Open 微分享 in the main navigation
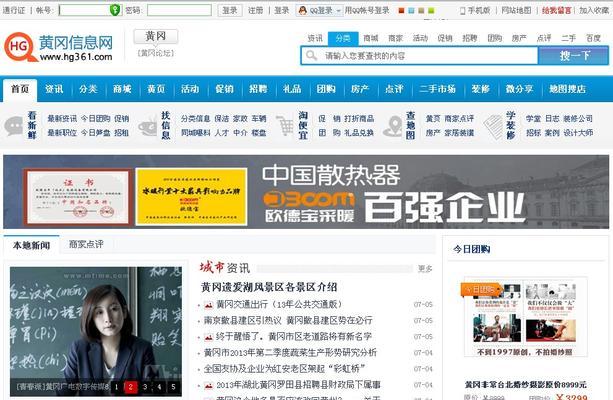 click(519, 89)
